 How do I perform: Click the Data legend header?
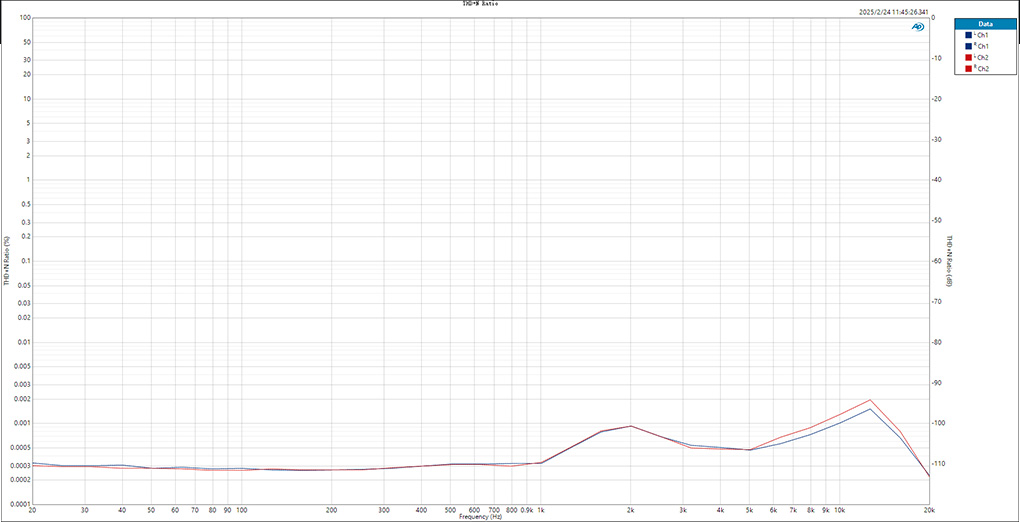tap(985, 23)
